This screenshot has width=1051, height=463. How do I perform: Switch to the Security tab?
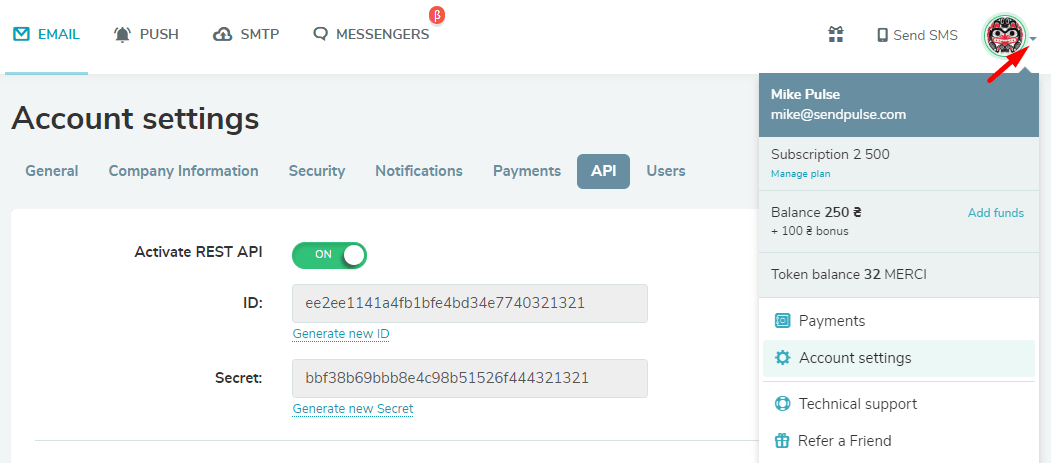click(316, 171)
